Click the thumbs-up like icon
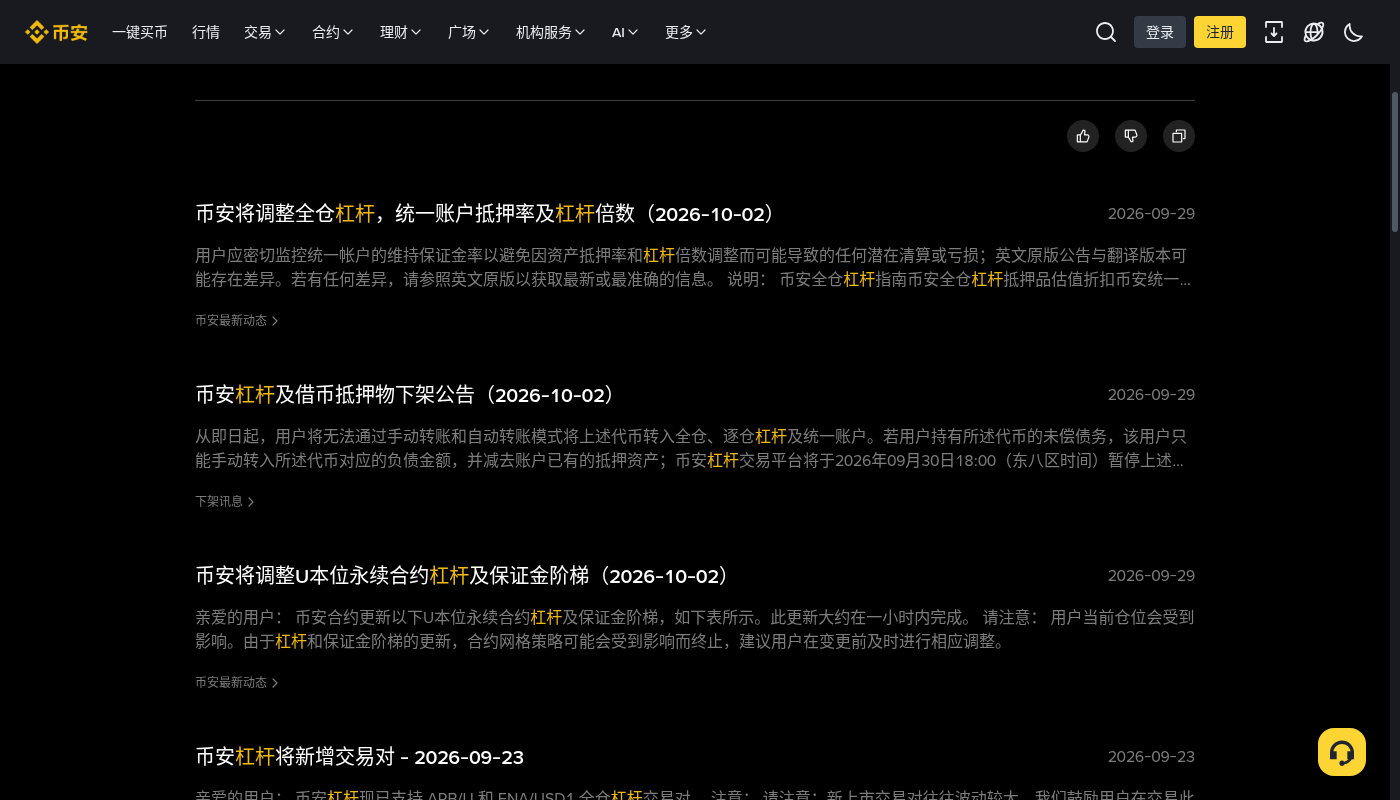The height and width of the screenshot is (800, 1400). click(x=1083, y=136)
